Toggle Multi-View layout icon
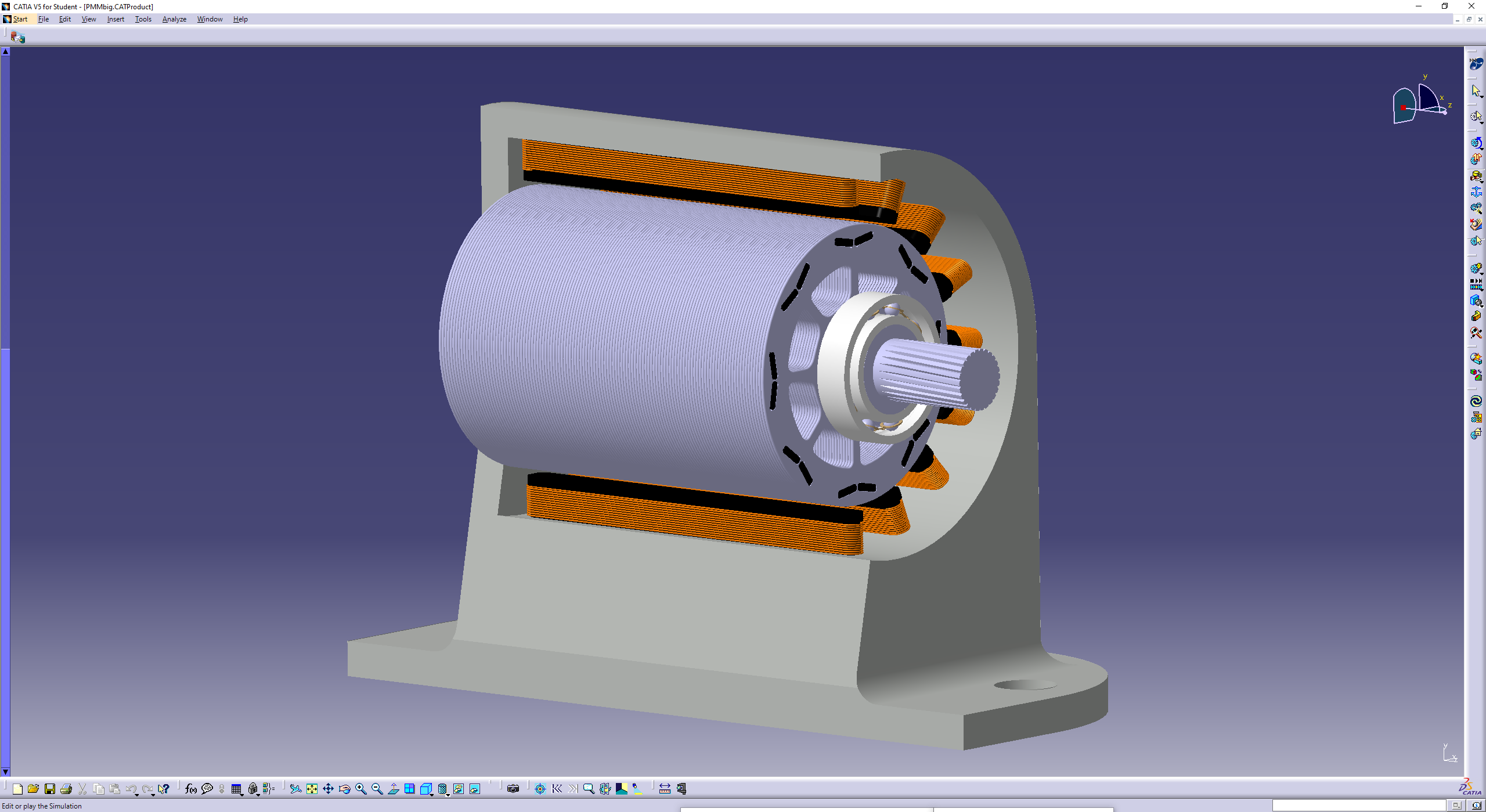This screenshot has height=812, width=1486. (409, 789)
